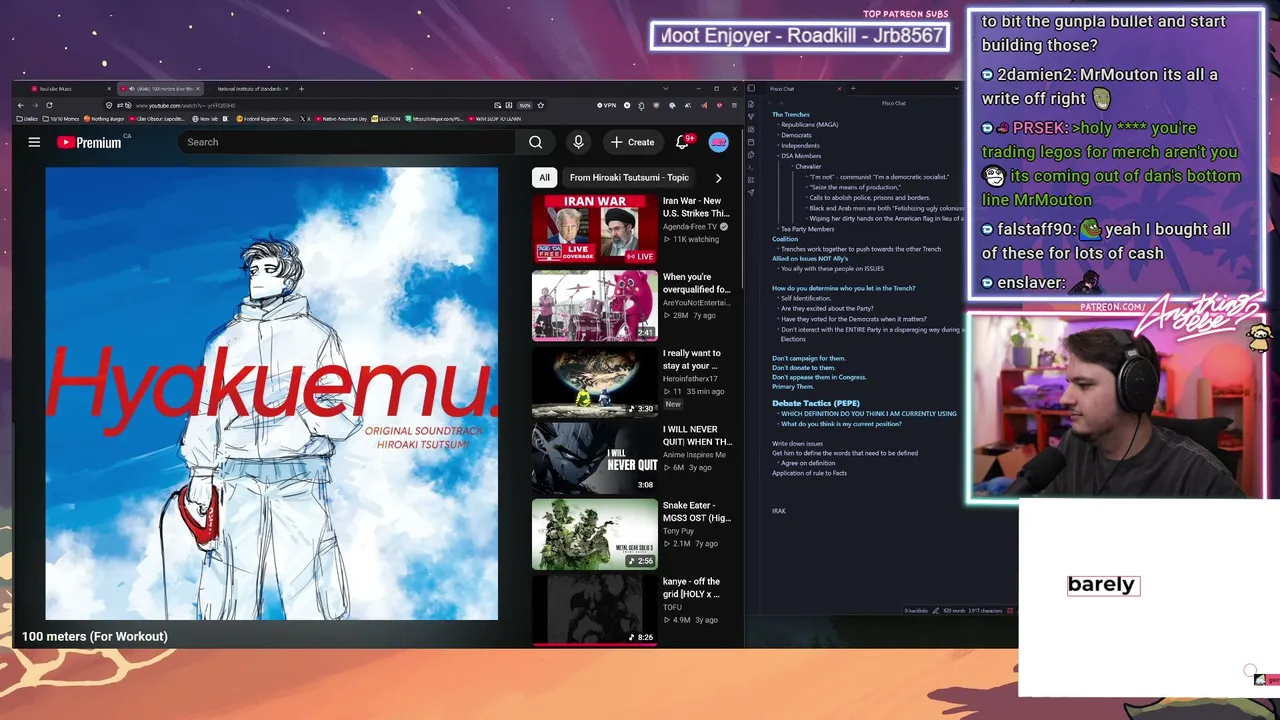
Task: Open the I WILL NEVER QUIT video thumbnail
Action: (x=595, y=457)
